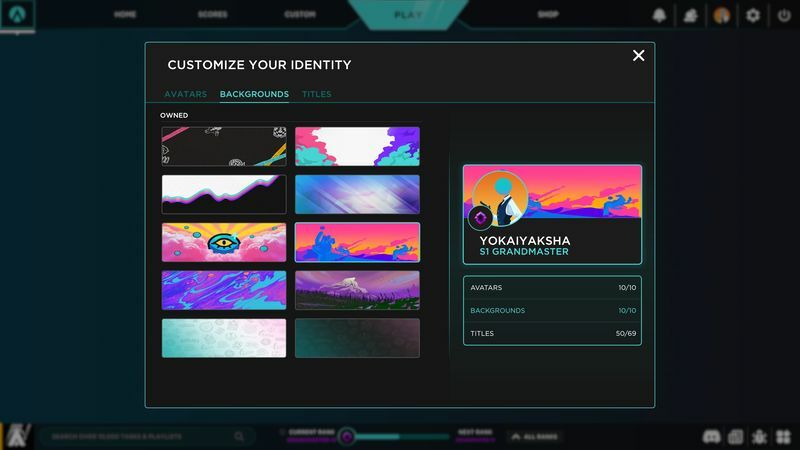This screenshot has height=450, width=800.
Task: Click the Titles 50/69 collection row
Action: pyautogui.click(x=553, y=334)
